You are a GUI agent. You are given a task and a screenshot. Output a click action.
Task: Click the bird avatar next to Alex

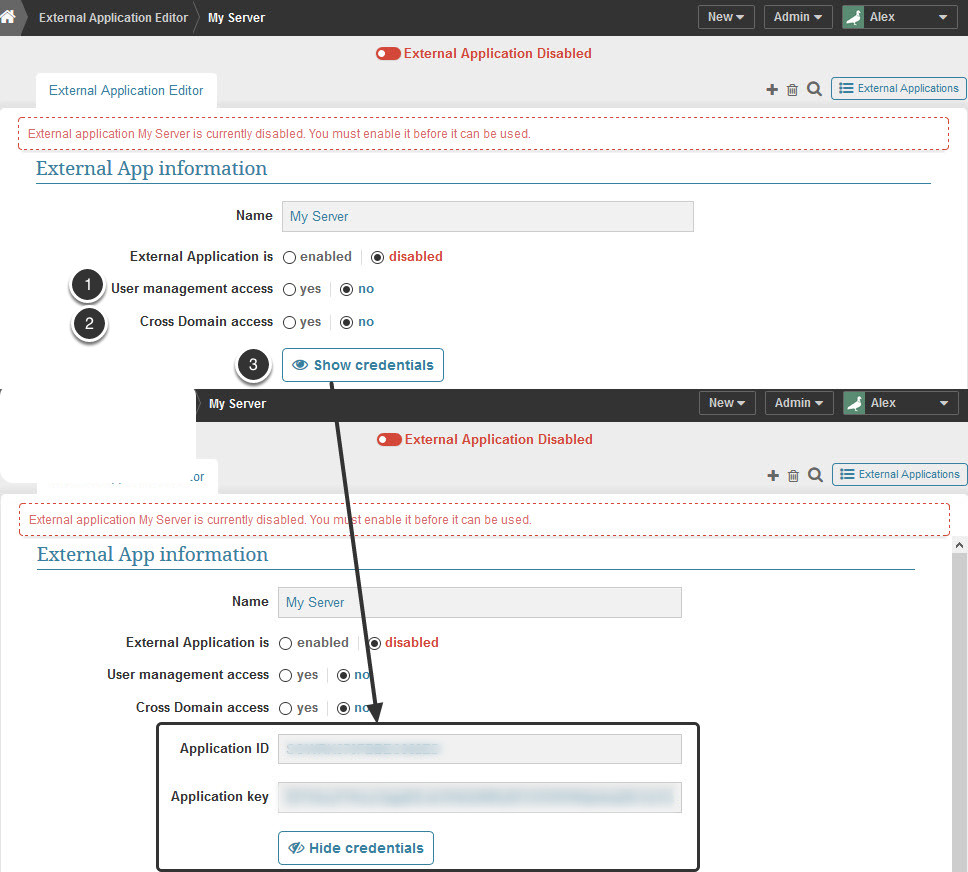(853, 16)
